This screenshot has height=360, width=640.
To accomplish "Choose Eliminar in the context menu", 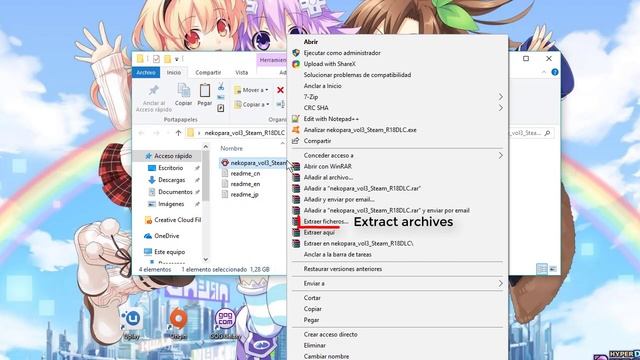I will 314,345.
